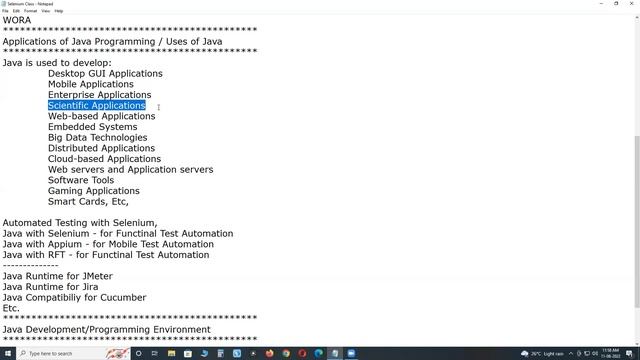The width and height of the screenshot is (640, 360).
Task: Click the network icon in system tray
Action: (587, 353)
